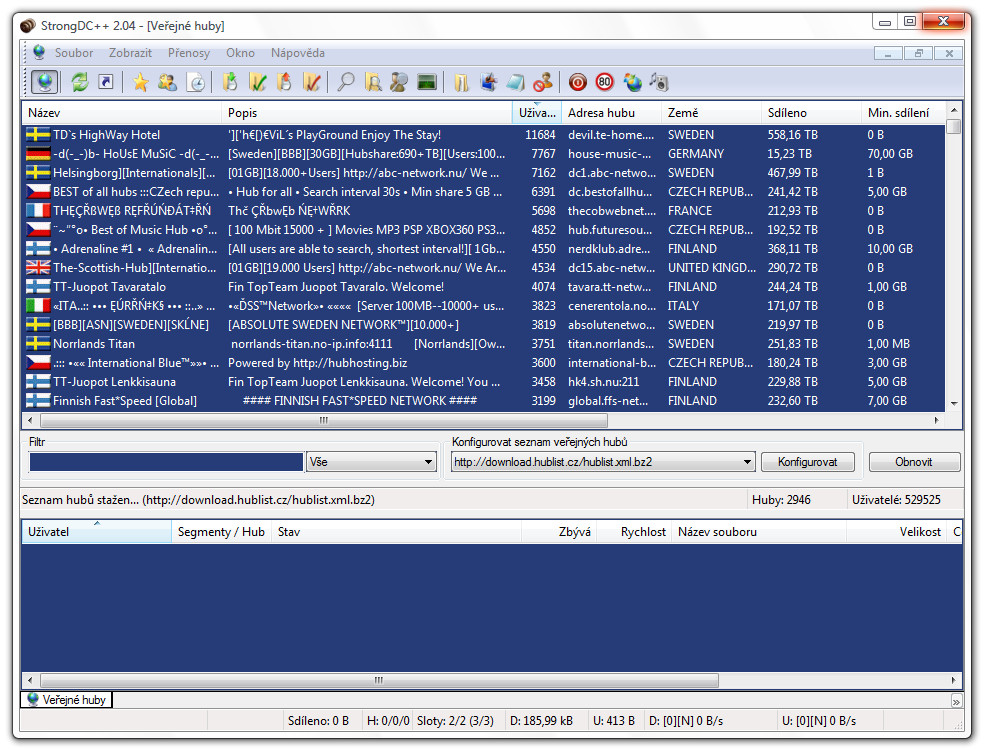Screen dimensions: 985x750
Task: Sort hubs by the Popis column header
Action: (x=367, y=113)
